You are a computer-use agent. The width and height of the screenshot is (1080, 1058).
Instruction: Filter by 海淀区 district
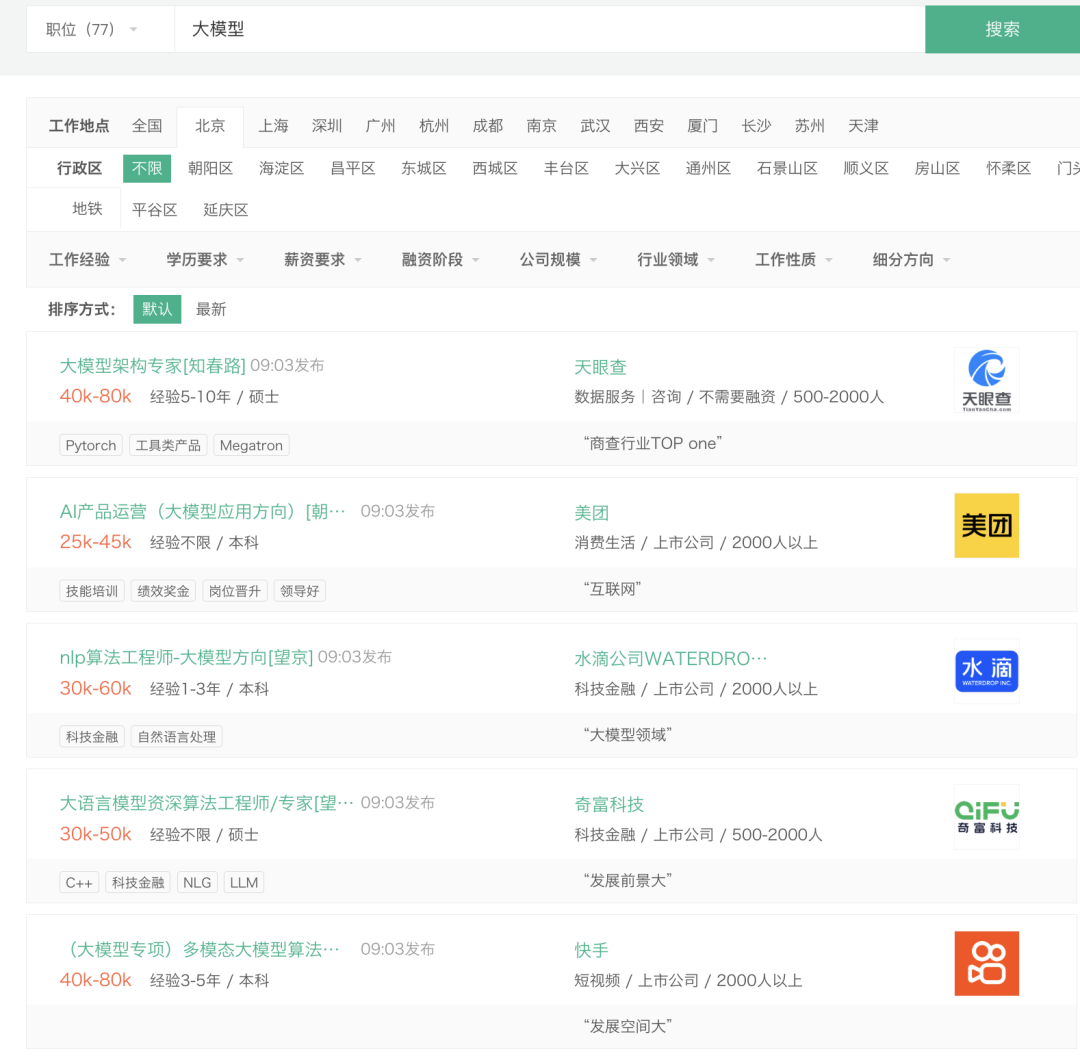281,169
